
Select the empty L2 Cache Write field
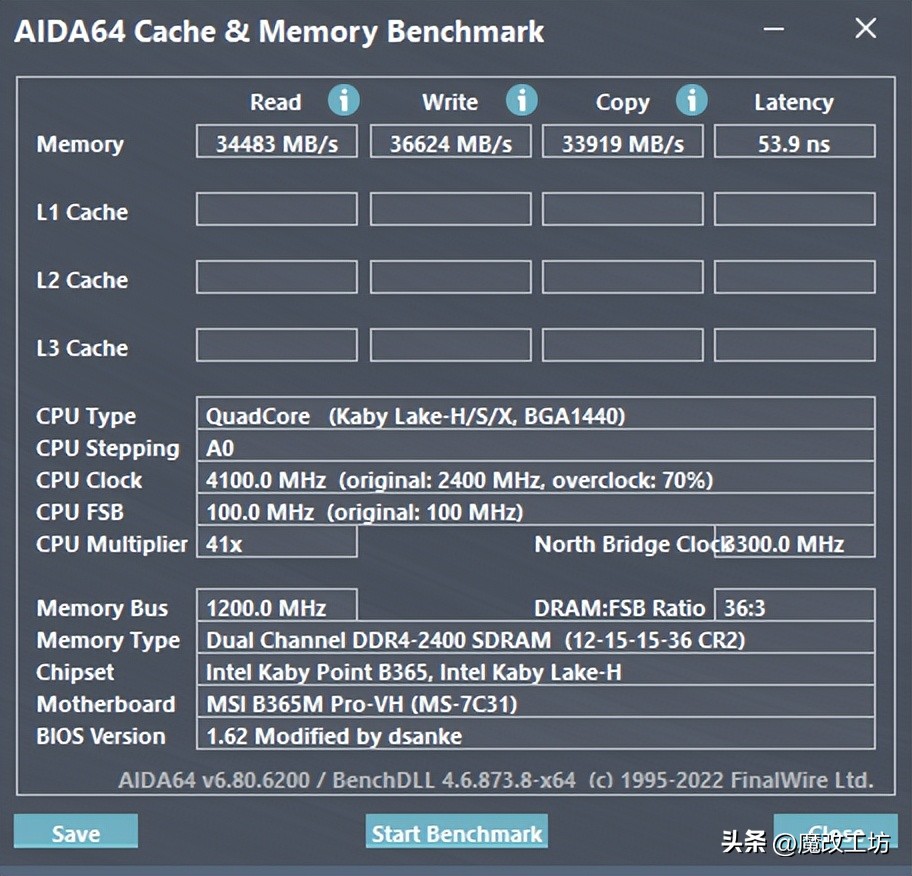pos(450,277)
